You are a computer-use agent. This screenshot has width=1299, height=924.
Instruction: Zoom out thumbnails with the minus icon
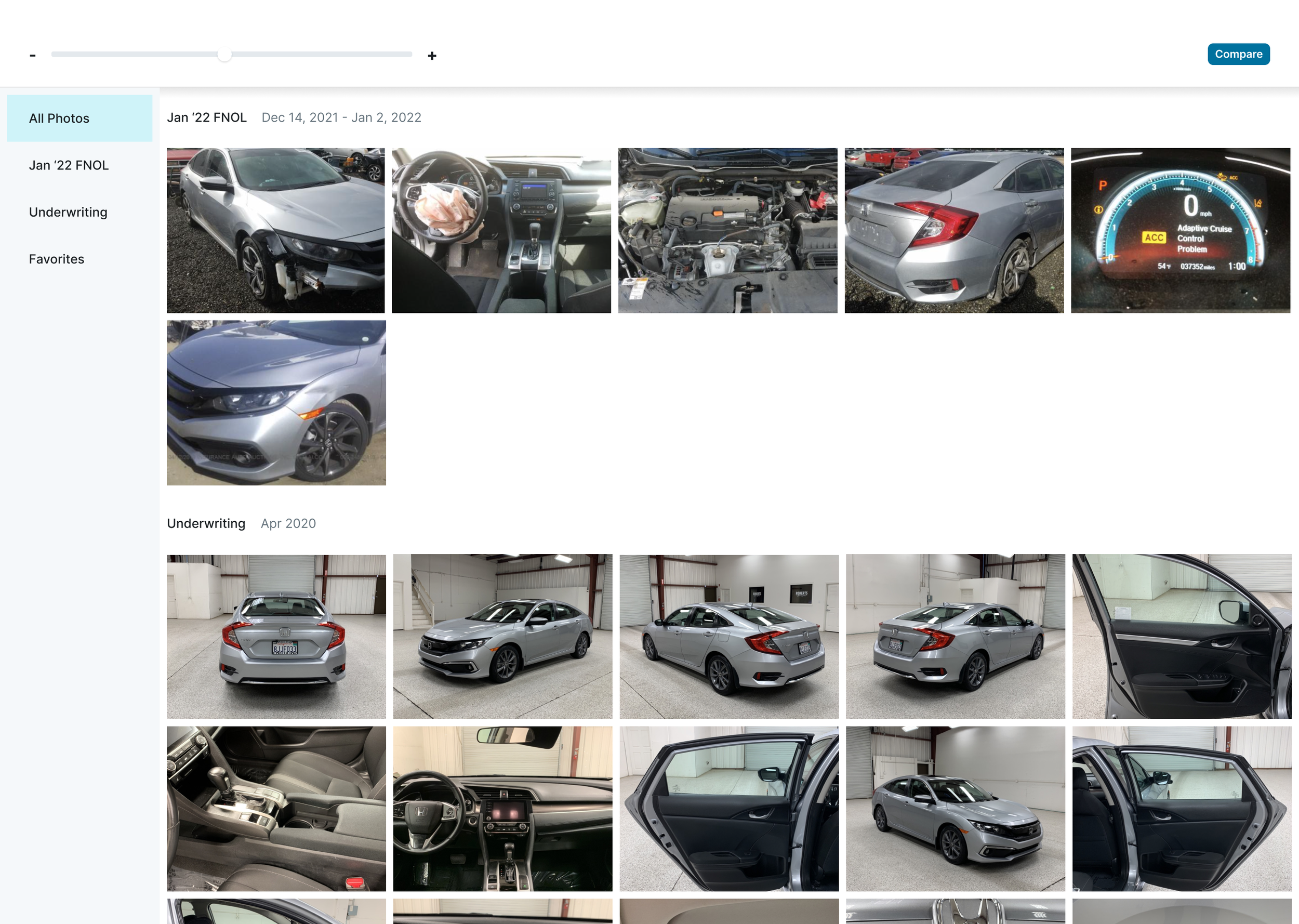[32, 55]
